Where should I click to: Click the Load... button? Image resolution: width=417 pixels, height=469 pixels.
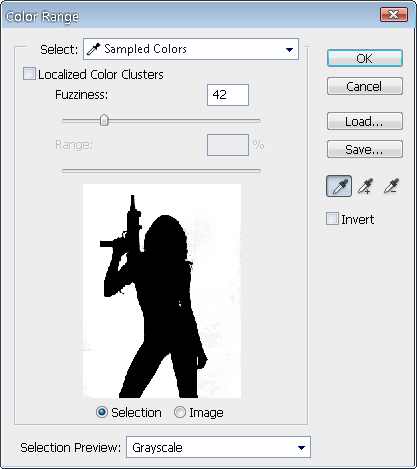point(365,121)
